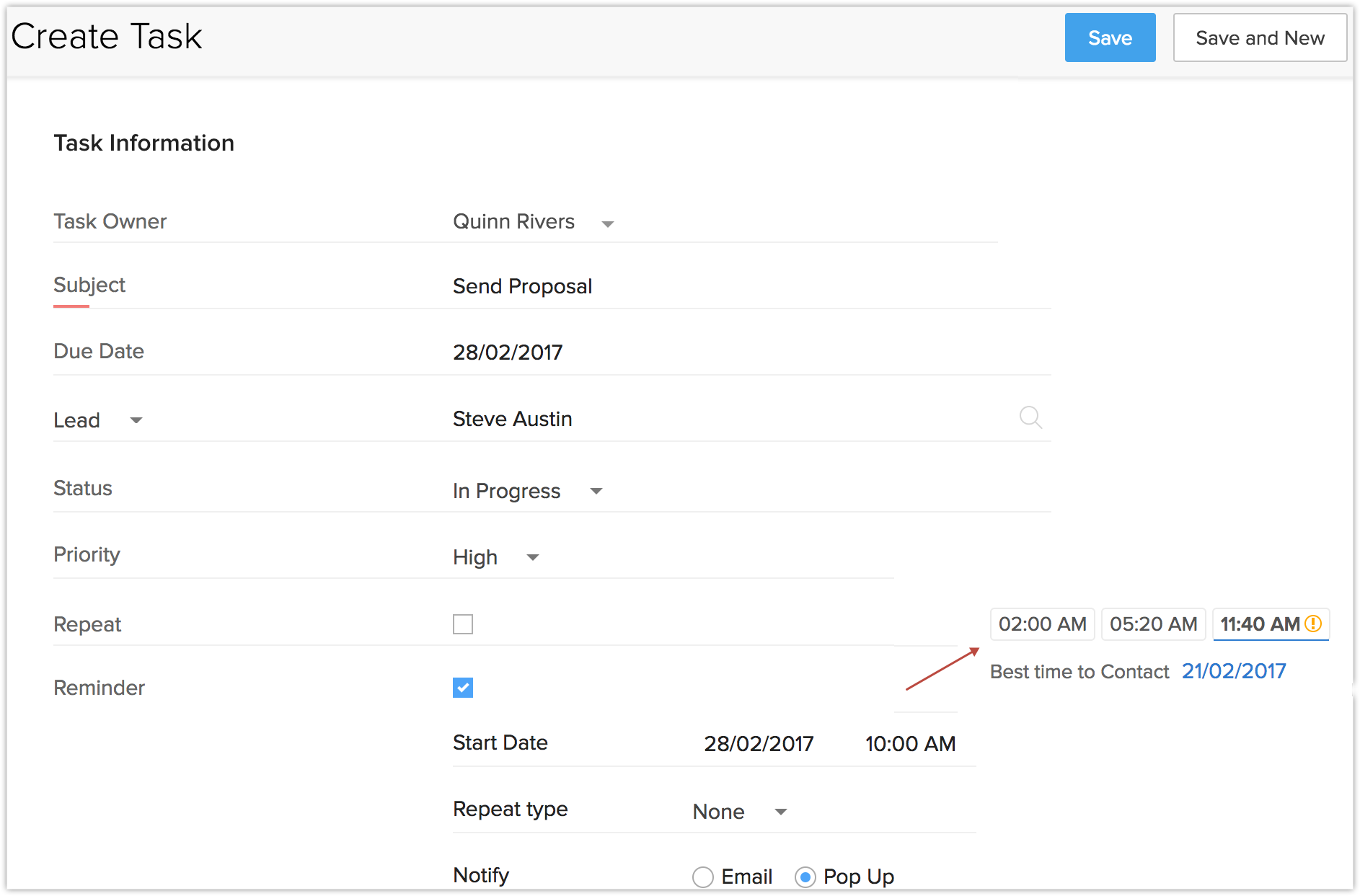The width and height of the screenshot is (1360, 896).
Task: Enable the Repeat checkbox
Action: click(x=463, y=624)
